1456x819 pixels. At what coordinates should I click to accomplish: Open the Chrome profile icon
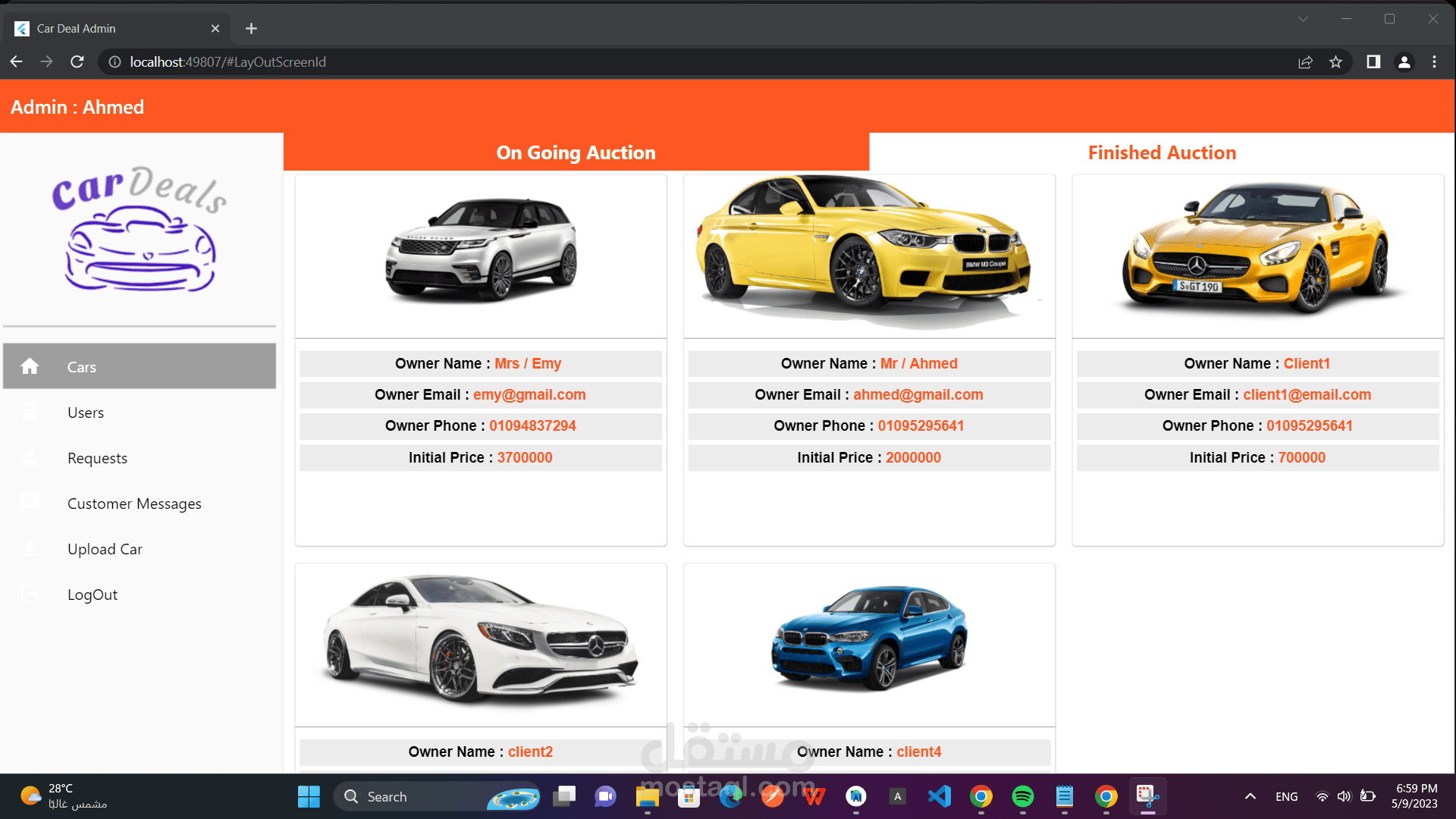coord(1404,61)
